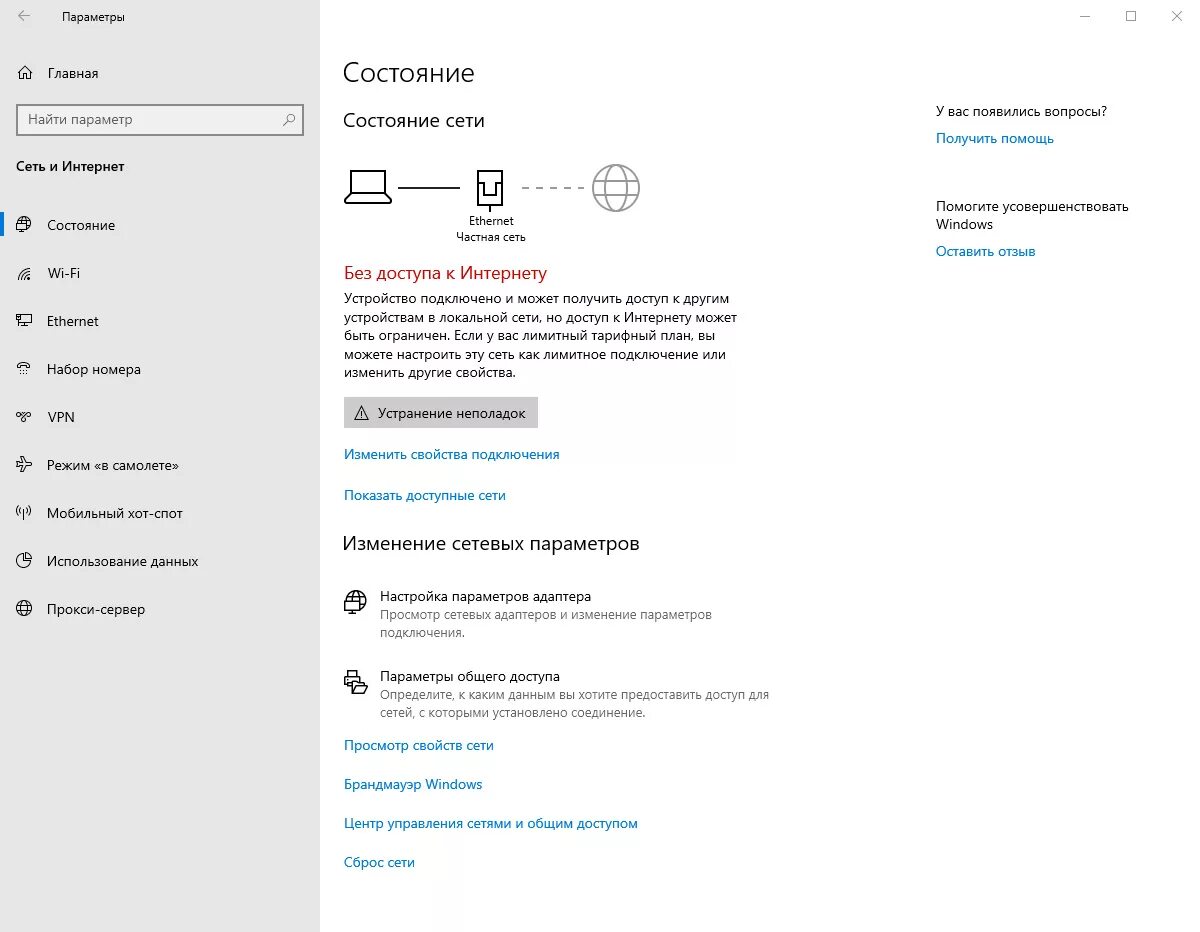Click the magnifier icon in search box
Viewport: 1200px width, 932px height.
click(289, 119)
